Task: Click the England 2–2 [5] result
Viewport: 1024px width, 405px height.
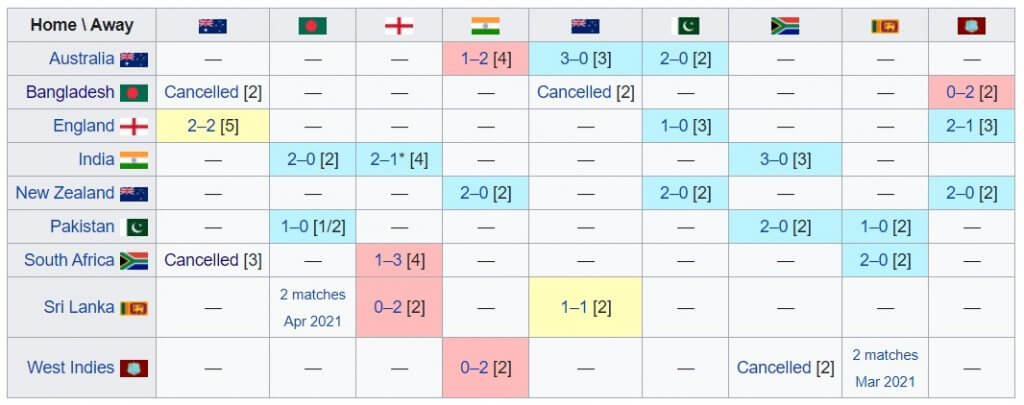Action: coord(212,126)
